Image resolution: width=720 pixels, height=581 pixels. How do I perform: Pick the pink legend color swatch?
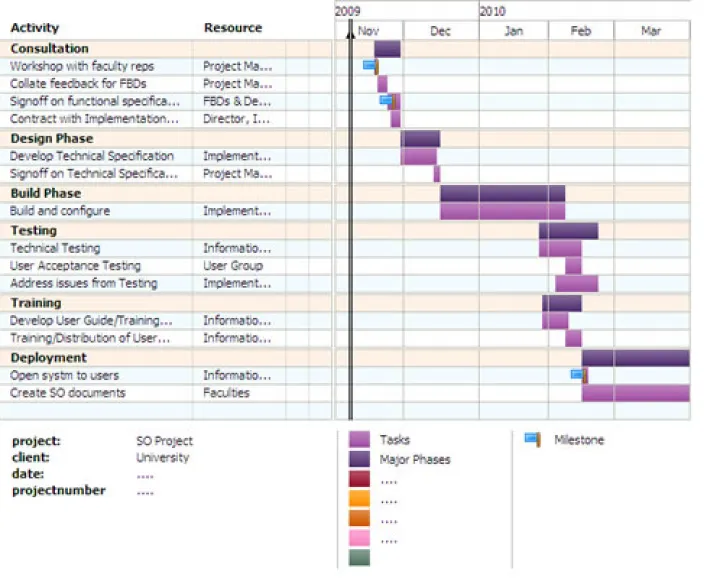[359, 539]
